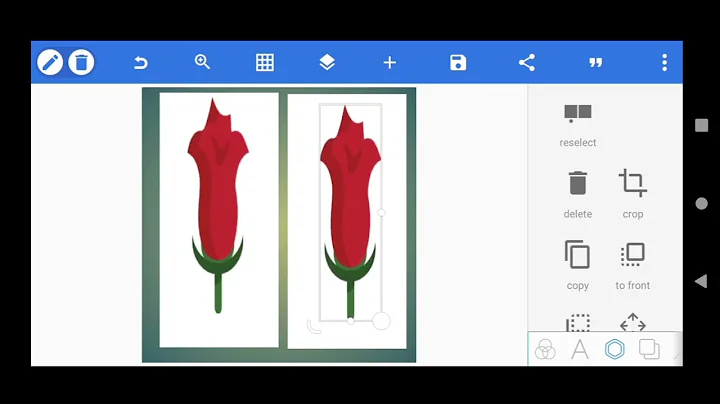Screen dimensions: 720x404
Task: Tap the trash can in top bar
Action: (81, 62)
